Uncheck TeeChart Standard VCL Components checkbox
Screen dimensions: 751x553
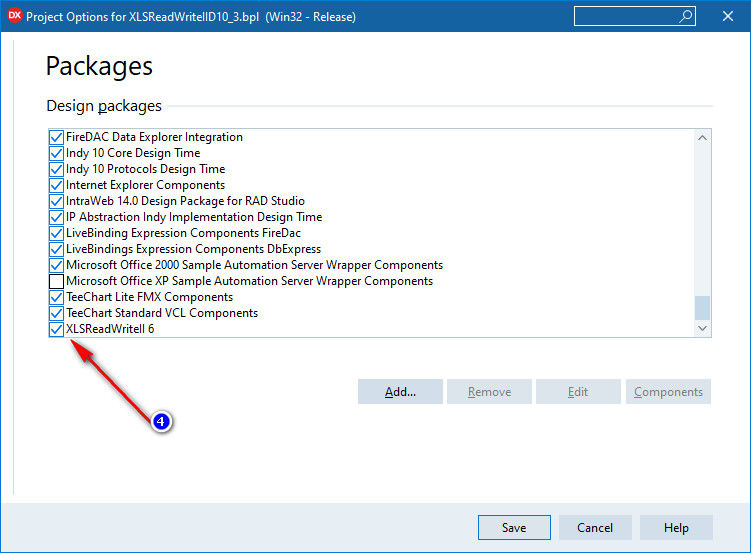tap(56, 313)
